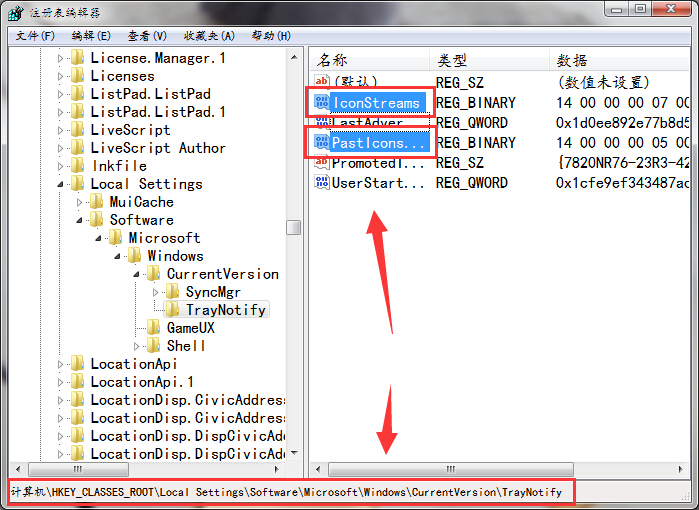
Task: Click the default (默认) string value icon
Action: 322,82
